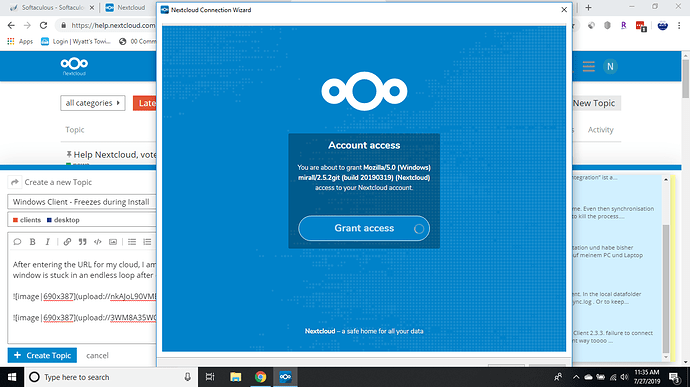Show hidden system tray icons
690x387 pixels.
(576, 377)
